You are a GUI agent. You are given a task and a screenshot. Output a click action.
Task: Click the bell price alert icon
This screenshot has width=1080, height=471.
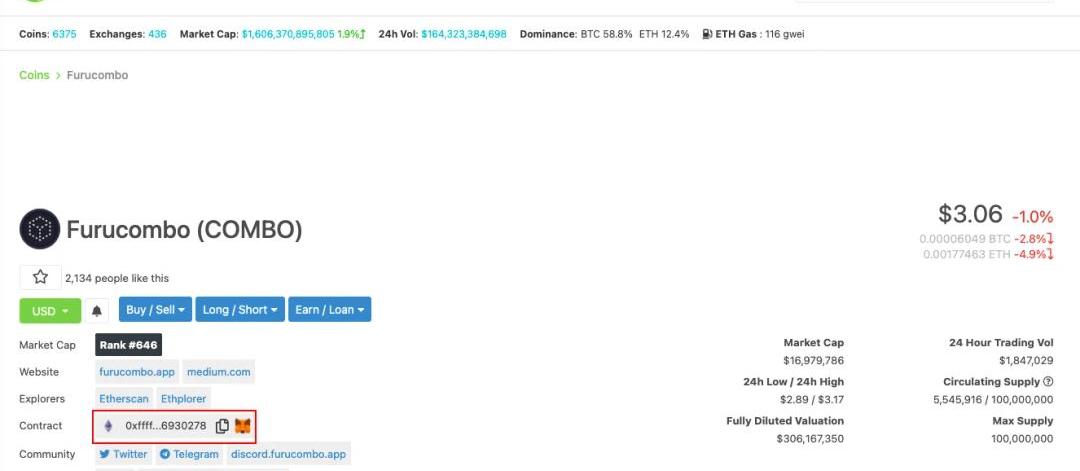tap(97, 310)
